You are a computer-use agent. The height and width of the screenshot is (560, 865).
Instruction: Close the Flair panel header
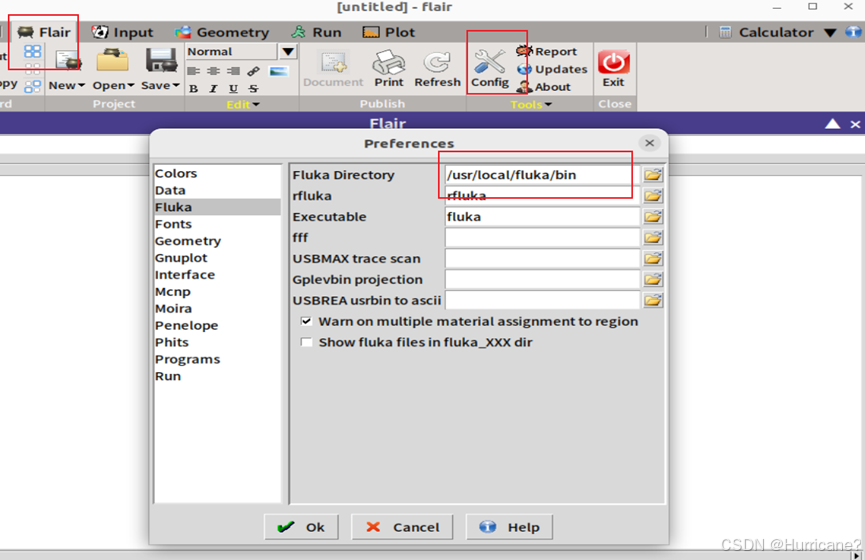pyautogui.click(x=855, y=124)
